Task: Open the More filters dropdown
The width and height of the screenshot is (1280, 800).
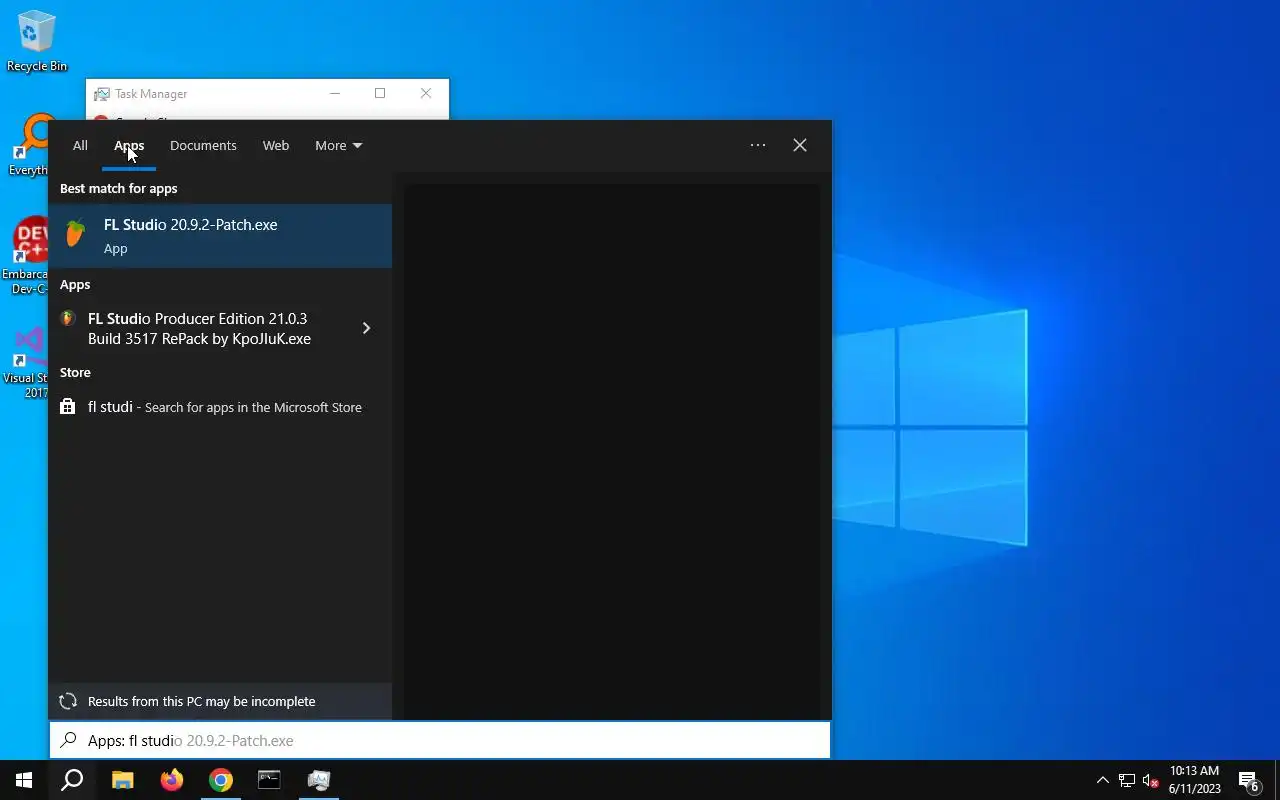Action: 338,145
